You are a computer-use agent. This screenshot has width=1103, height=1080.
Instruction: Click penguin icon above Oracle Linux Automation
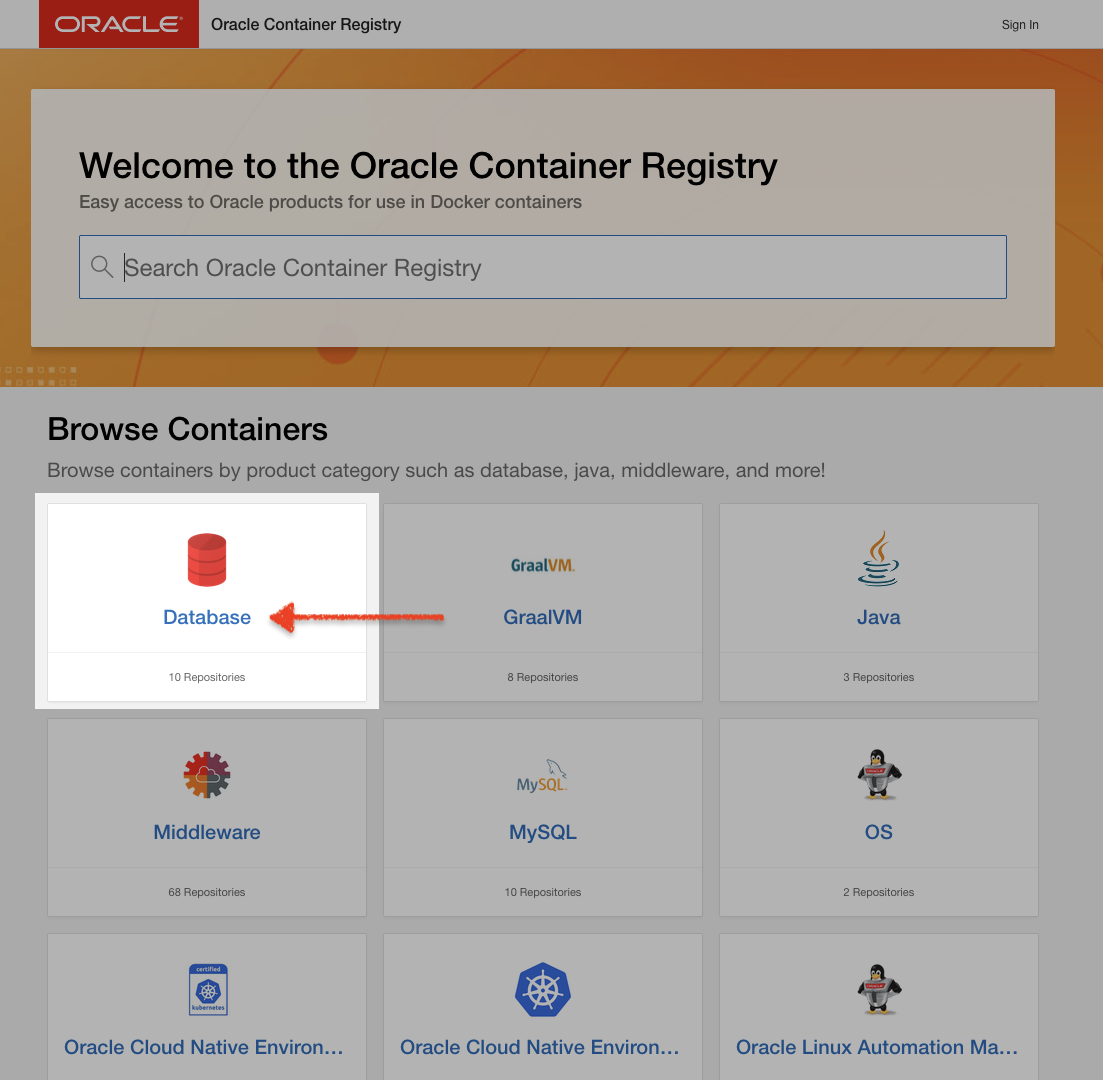[879, 990]
